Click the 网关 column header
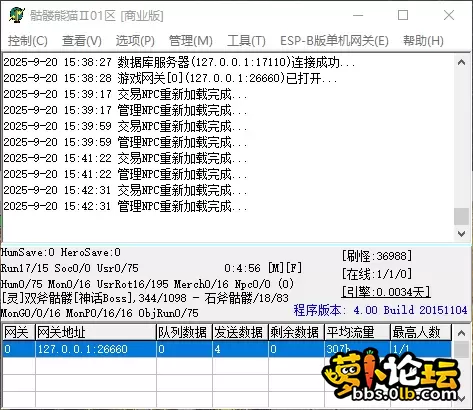473x410 pixels. [19, 332]
